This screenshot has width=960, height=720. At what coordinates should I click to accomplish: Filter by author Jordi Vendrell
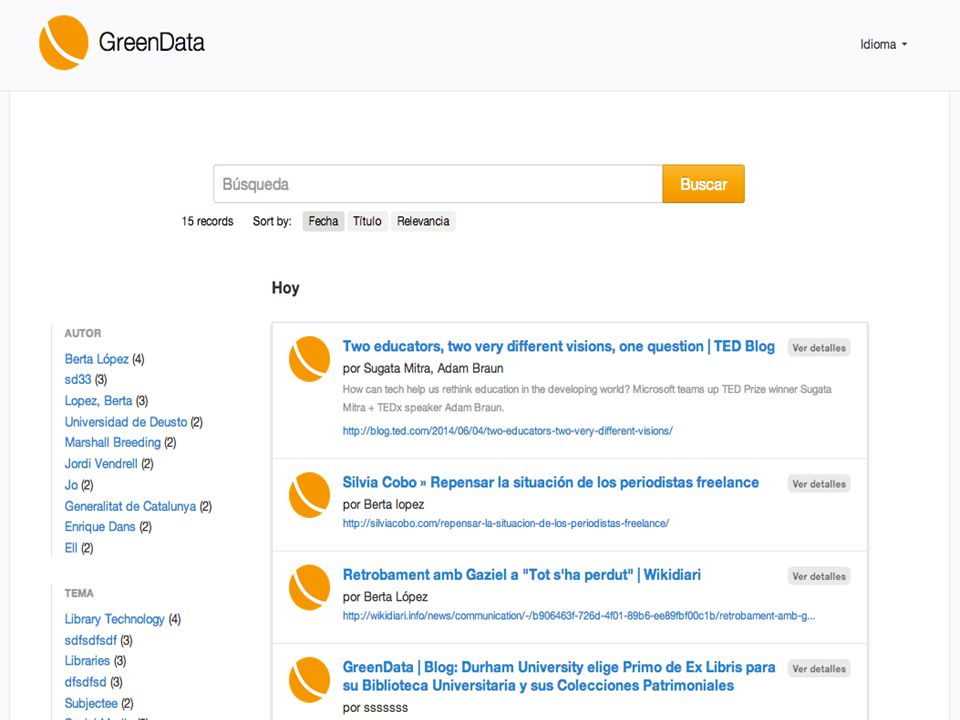click(x=101, y=463)
